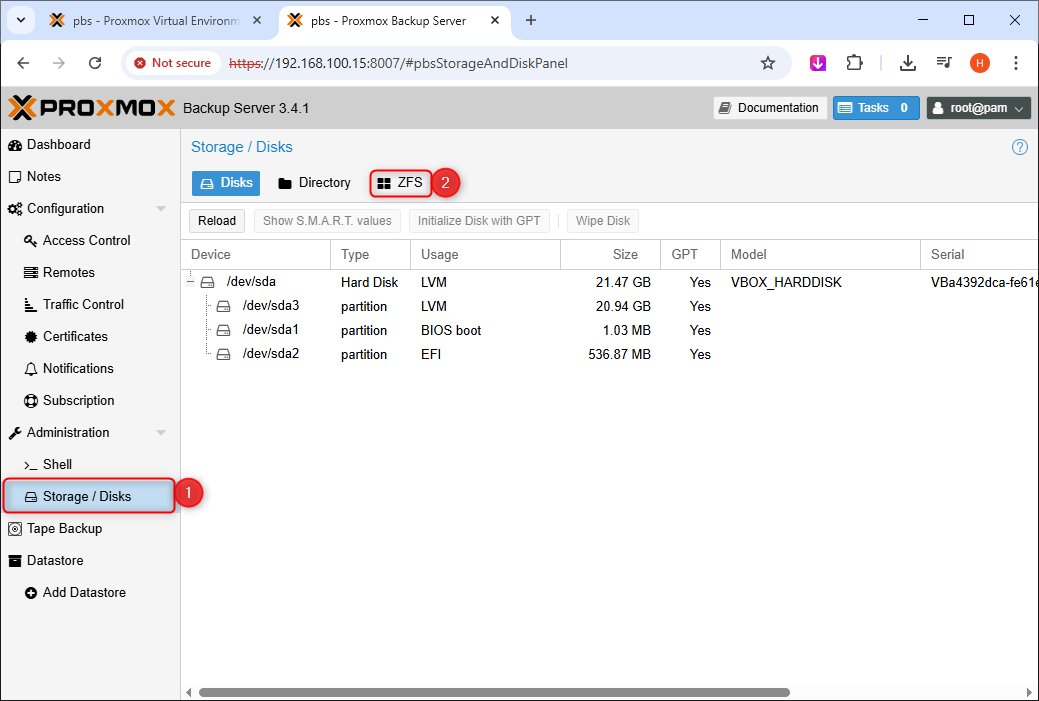Image resolution: width=1039 pixels, height=701 pixels.
Task: Collapse the Configuration section arrow
Action: [x=161, y=209]
